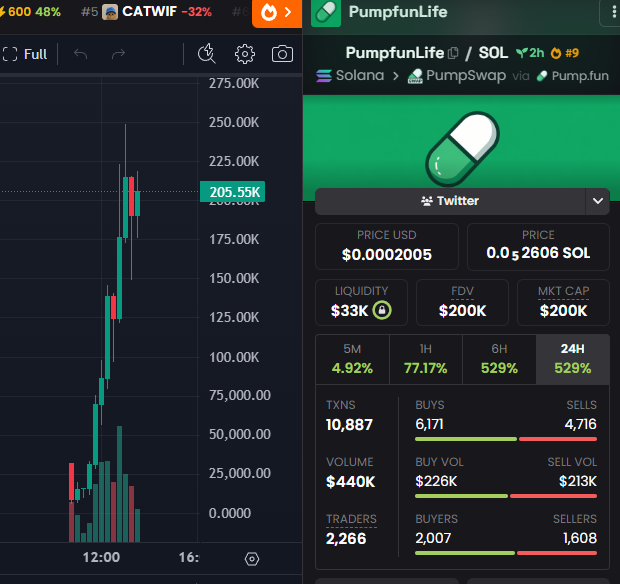The image size is (620, 584).
Task: Open chart settings gear
Action: tap(245, 54)
